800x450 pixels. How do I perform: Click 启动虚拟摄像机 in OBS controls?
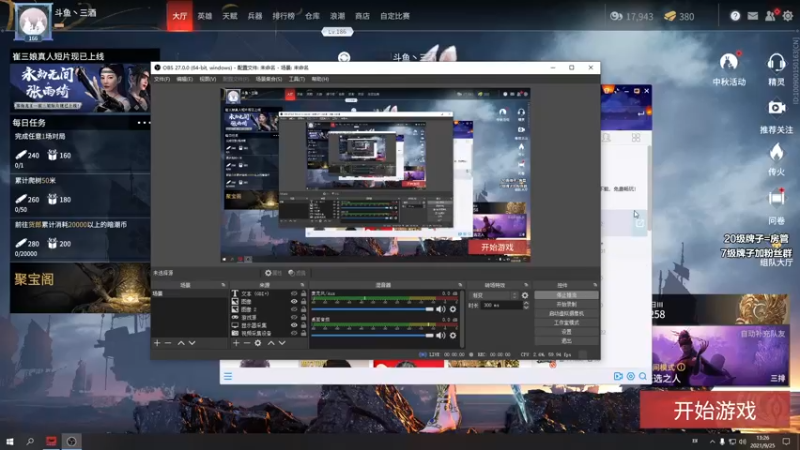coord(566,313)
